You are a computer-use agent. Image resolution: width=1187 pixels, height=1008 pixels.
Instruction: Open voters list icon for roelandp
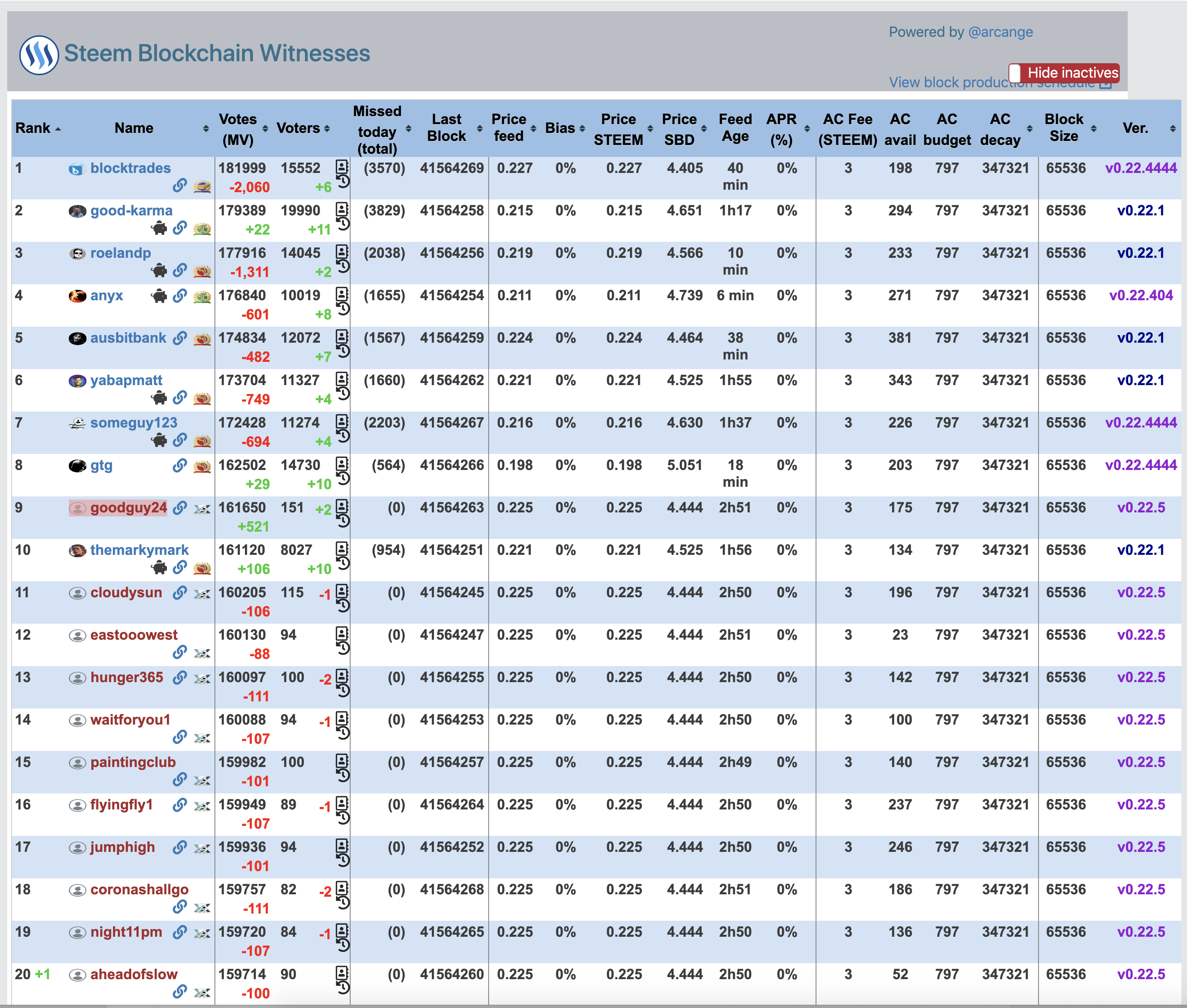(x=342, y=251)
